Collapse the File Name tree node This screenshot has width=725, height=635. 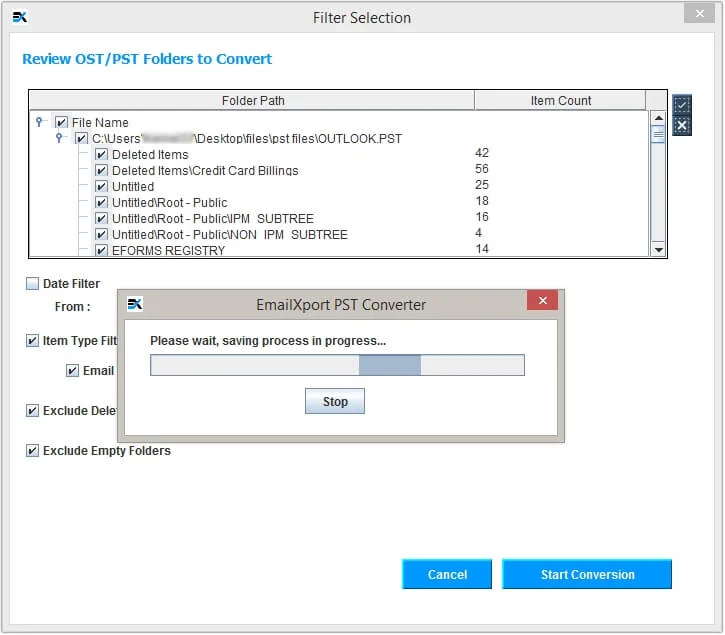click(x=40, y=122)
